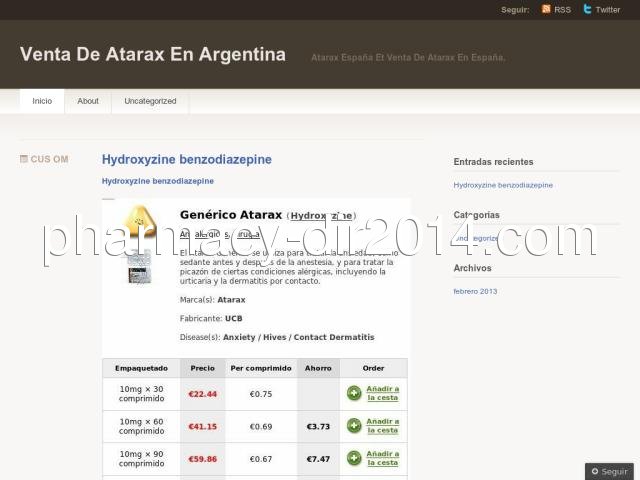Click Añadir a la cesta for 10mg × 60
Screen dimensions: 640x480
click(x=382, y=426)
